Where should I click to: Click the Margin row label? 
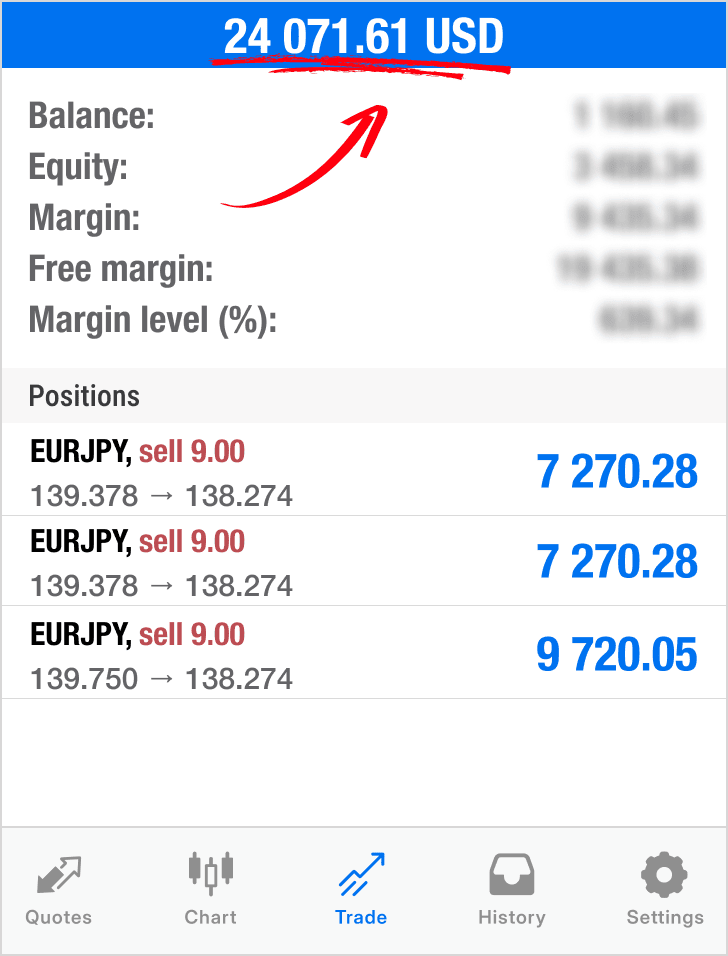(x=84, y=217)
